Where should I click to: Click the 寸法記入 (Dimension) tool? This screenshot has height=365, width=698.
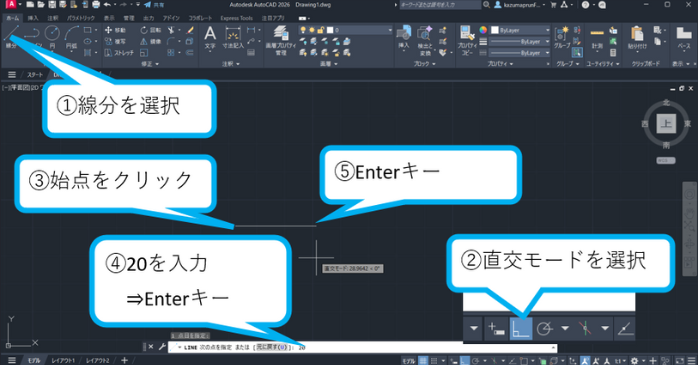click(x=233, y=37)
